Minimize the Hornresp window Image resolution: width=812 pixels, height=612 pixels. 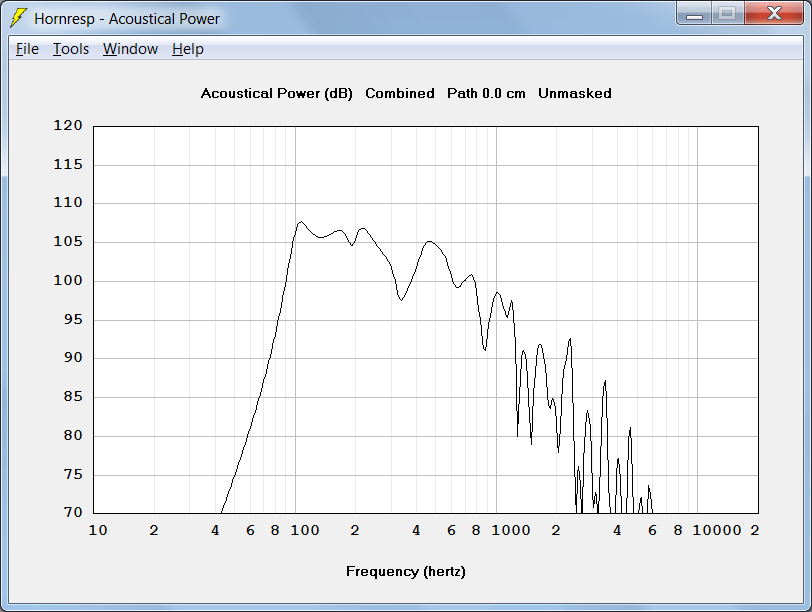coord(694,14)
